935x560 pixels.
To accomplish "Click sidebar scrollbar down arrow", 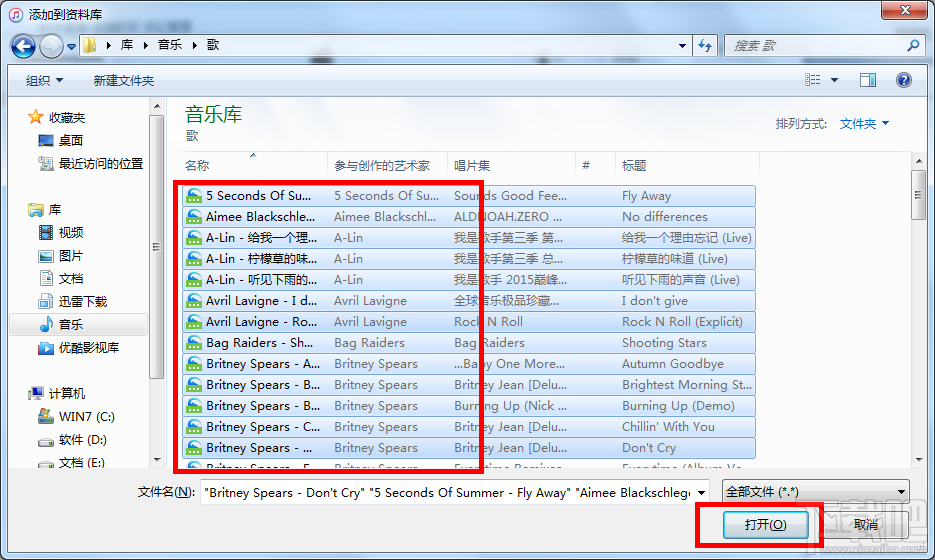I will (x=157, y=460).
